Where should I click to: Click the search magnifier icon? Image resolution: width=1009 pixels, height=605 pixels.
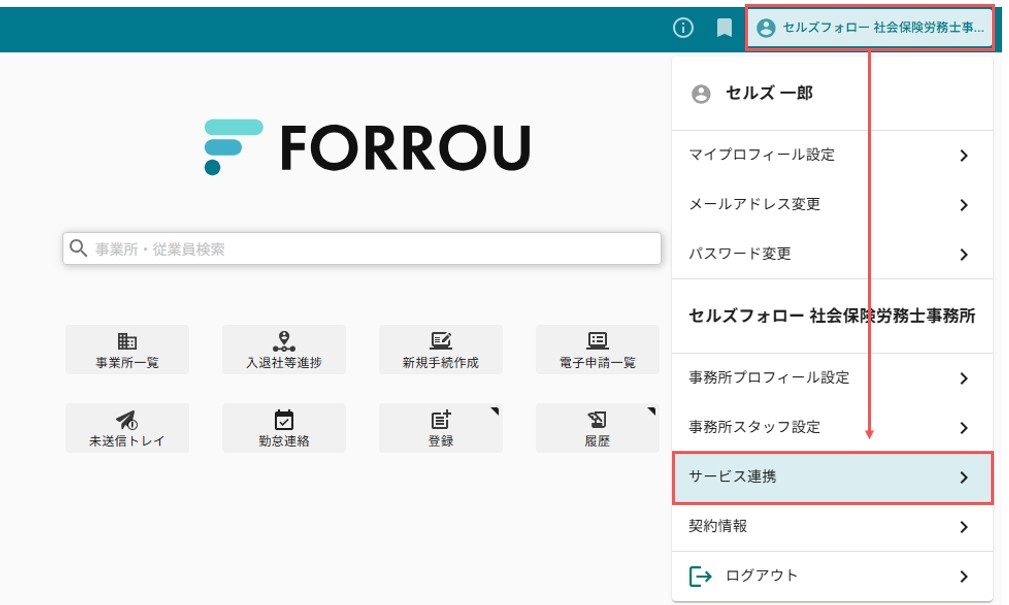point(78,248)
